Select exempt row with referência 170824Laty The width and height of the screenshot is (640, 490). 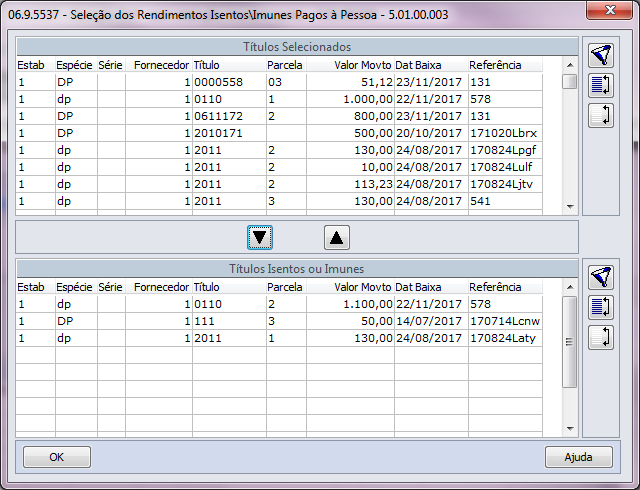click(280, 339)
